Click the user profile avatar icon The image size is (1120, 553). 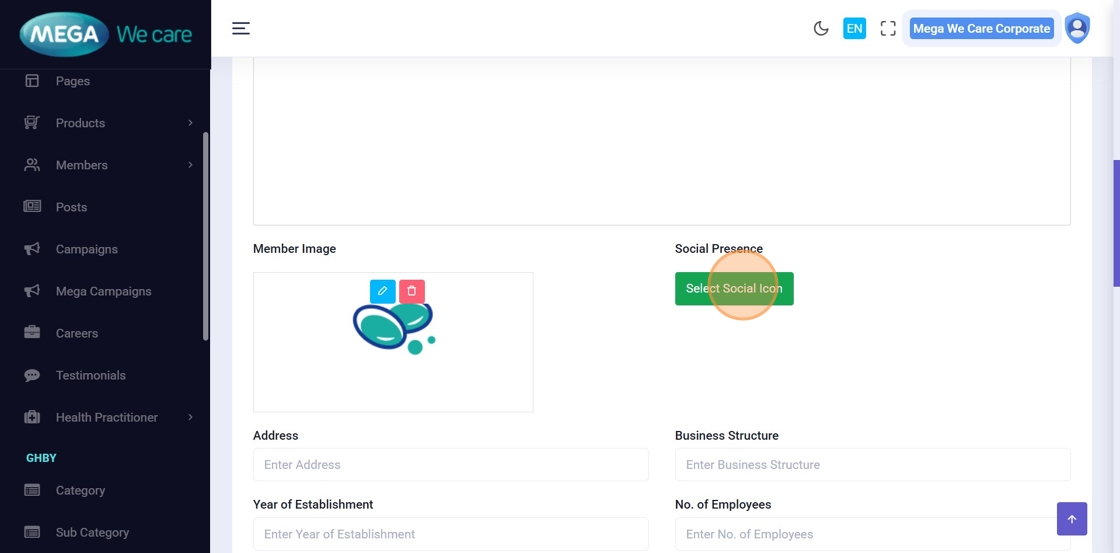[x=1077, y=28]
